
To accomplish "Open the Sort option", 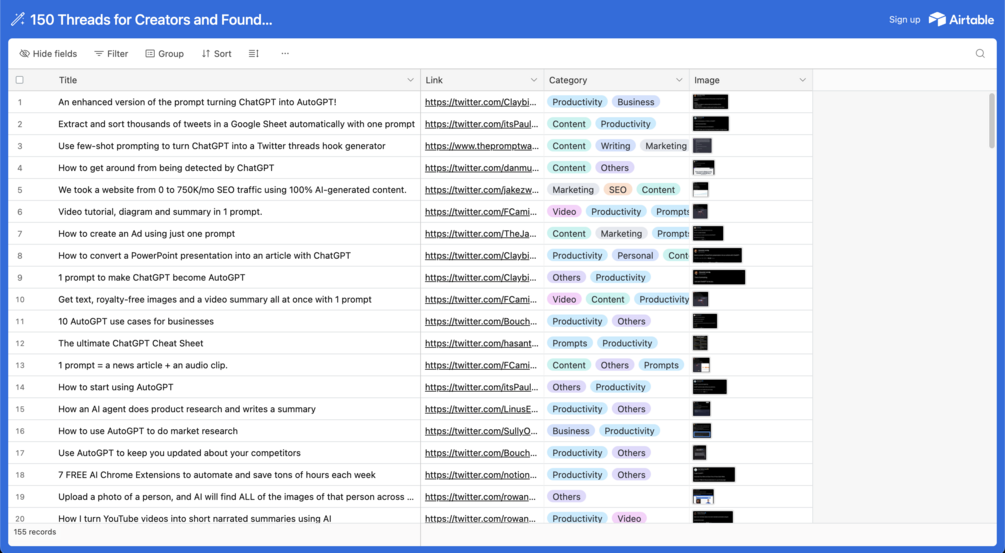I will 217,54.
